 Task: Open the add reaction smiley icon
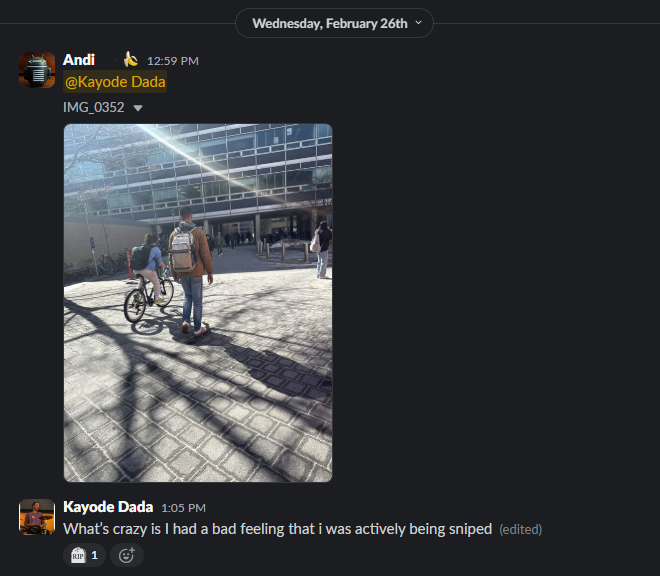(127, 555)
